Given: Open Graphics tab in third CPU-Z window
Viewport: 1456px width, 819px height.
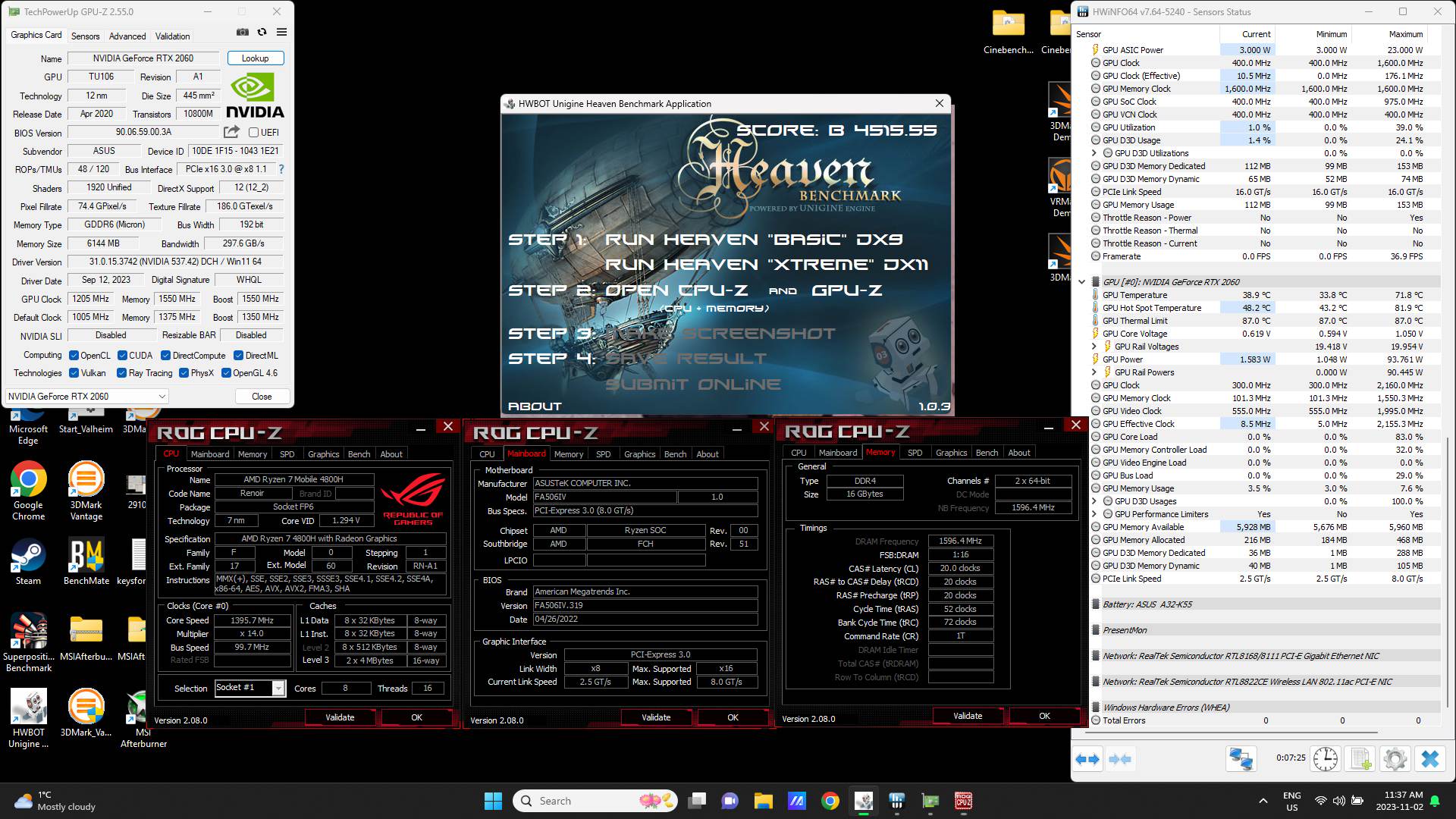Looking at the screenshot, I should pos(951,453).
